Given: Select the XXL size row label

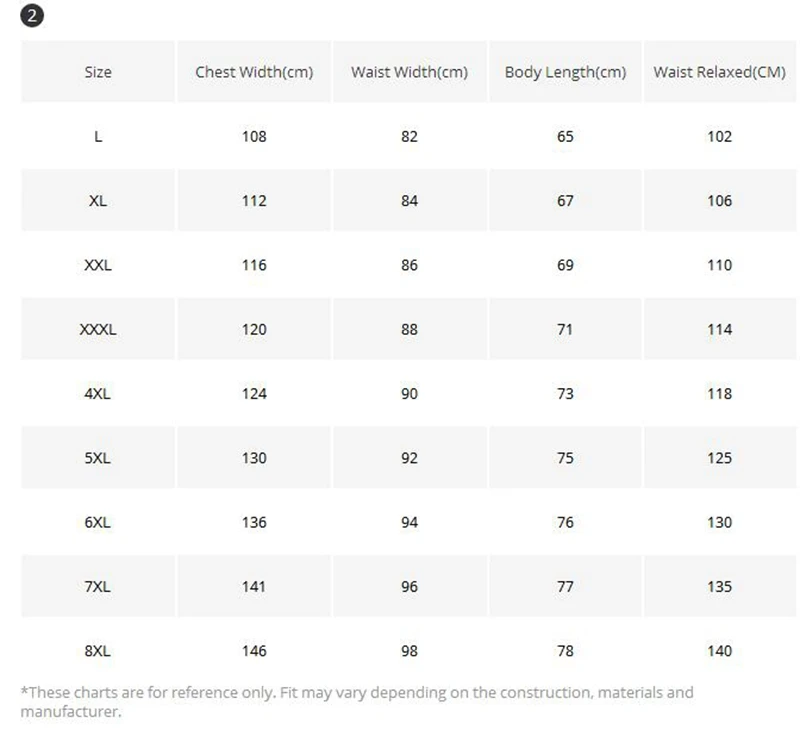Looking at the screenshot, I should click(x=98, y=265).
